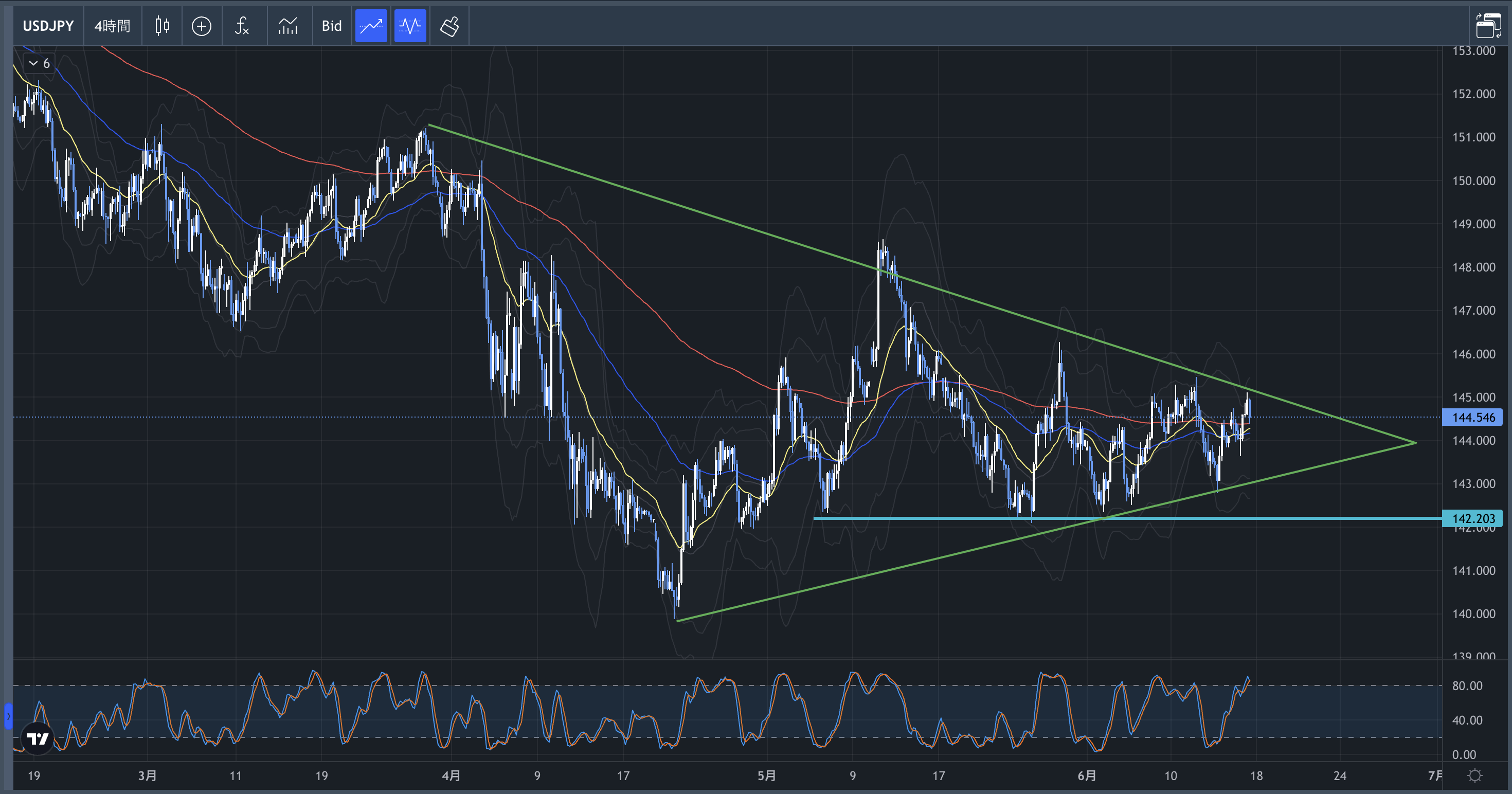Open the indicator templates bar-chart icon
Image resolution: width=1512 pixels, height=794 pixels.
pyautogui.click(x=287, y=26)
